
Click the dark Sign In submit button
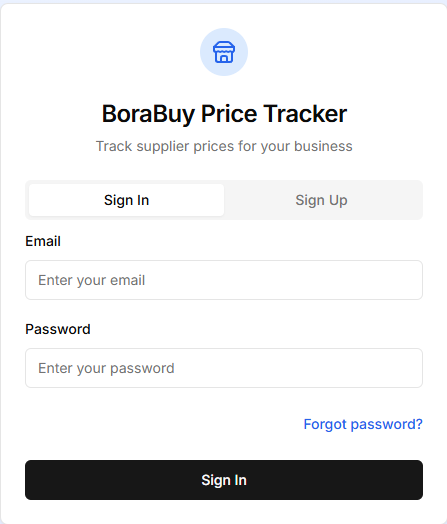(x=224, y=480)
